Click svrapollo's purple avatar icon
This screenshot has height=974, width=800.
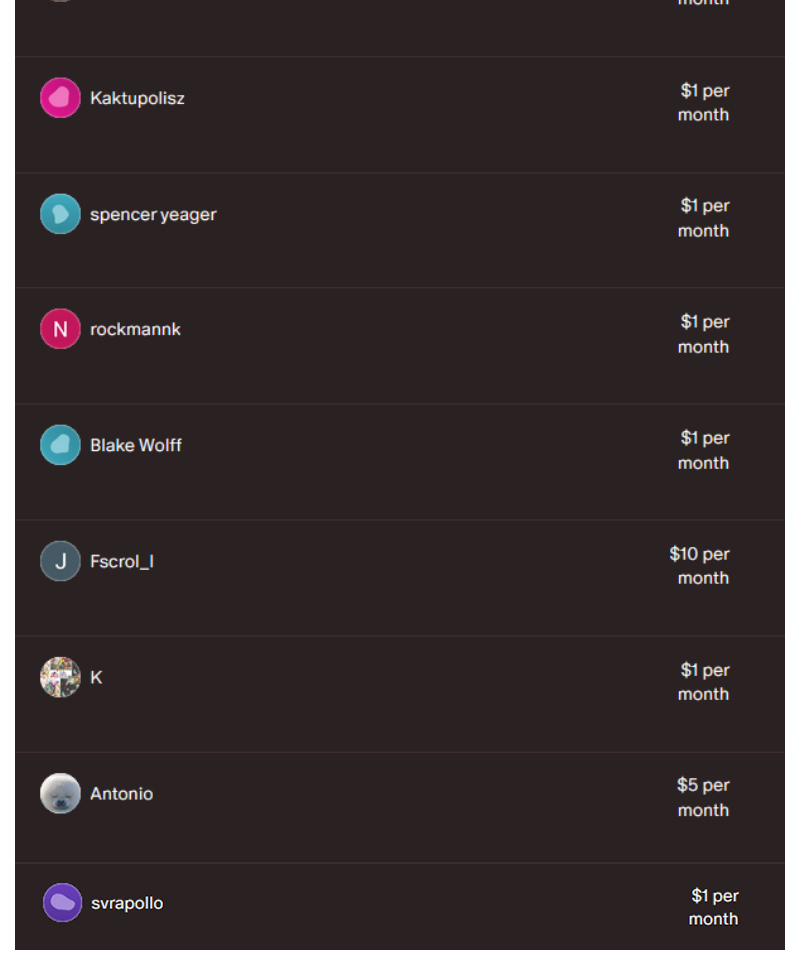coord(62,903)
